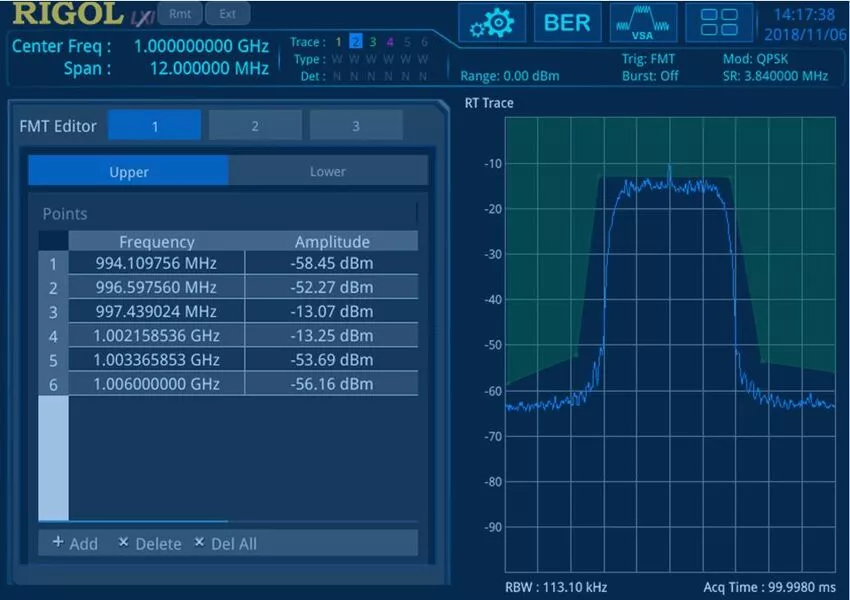Open the settings gear icon
The image size is (850, 600).
[492, 23]
